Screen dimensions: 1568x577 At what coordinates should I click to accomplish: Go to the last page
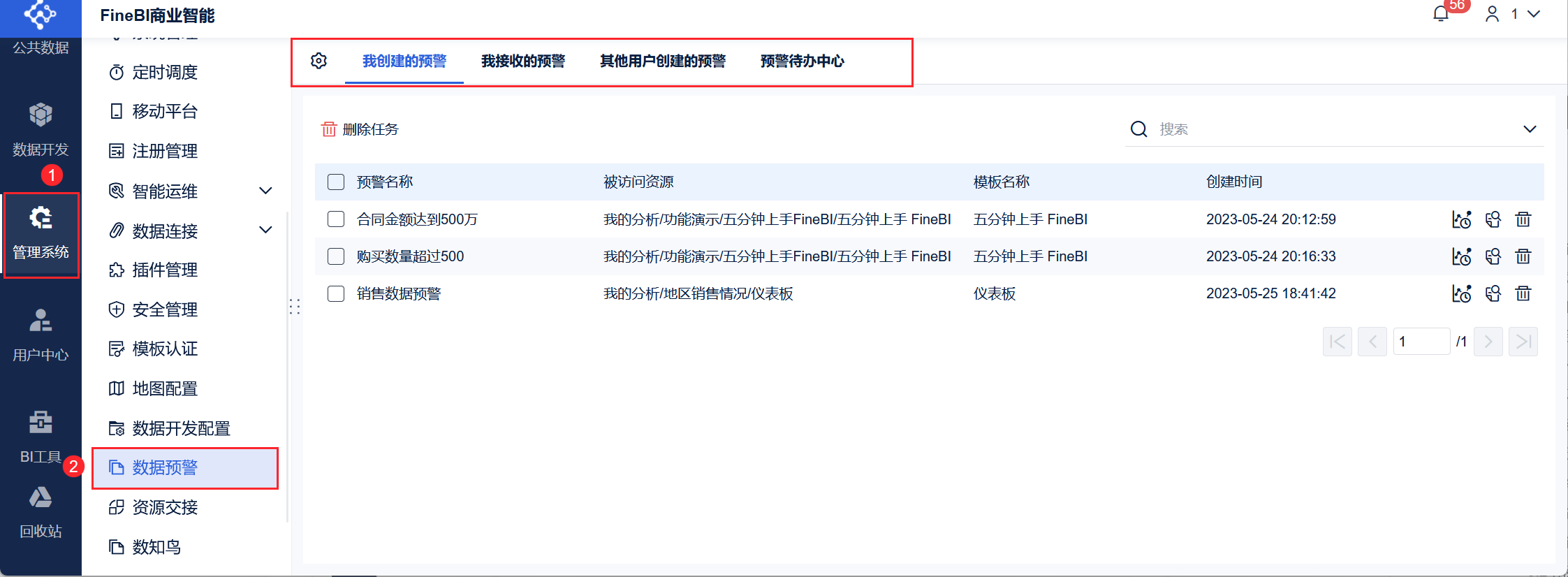click(1523, 342)
